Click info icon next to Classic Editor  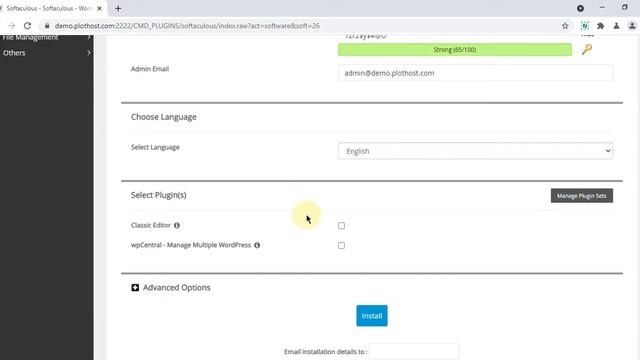click(x=177, y=225)
